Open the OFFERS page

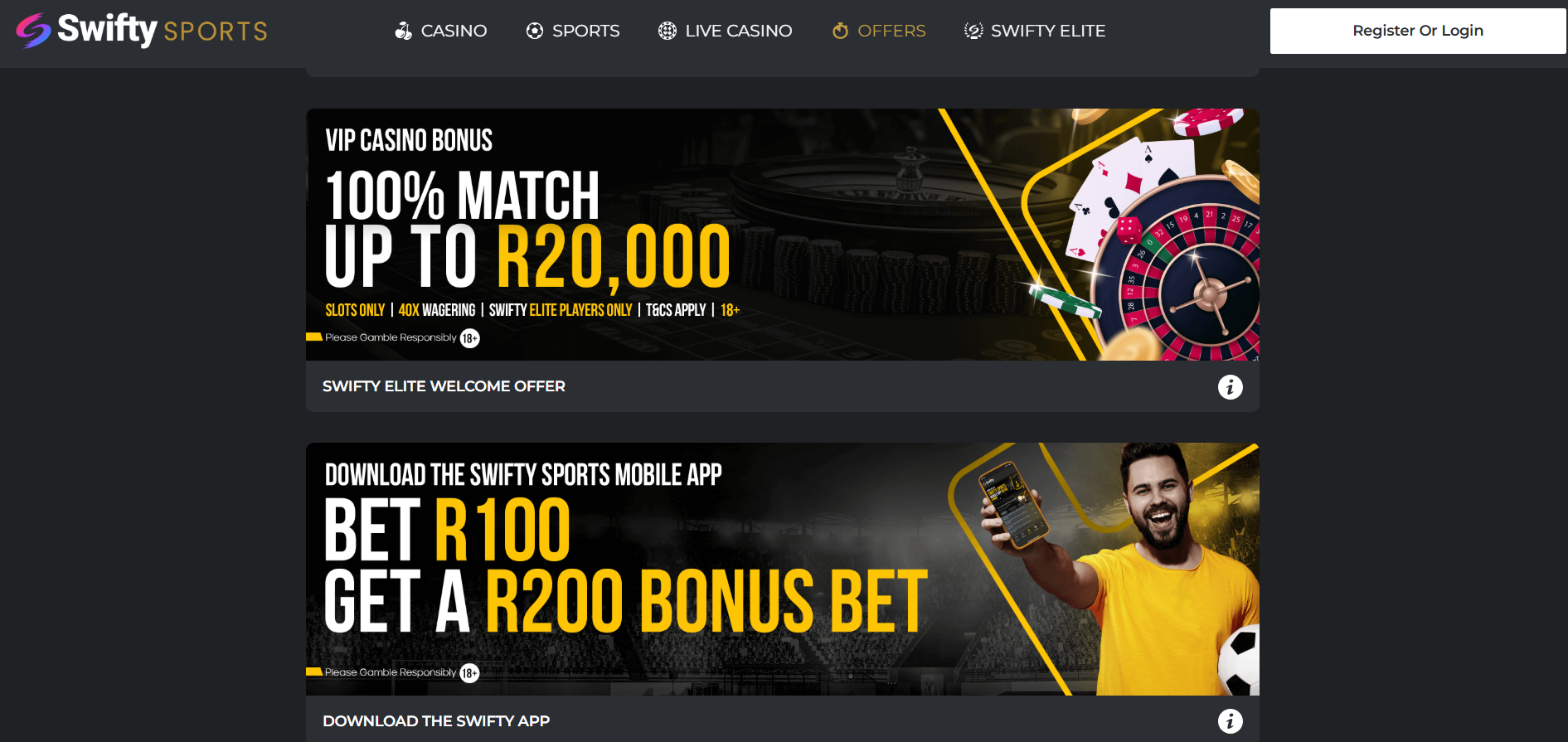(891, 31)
